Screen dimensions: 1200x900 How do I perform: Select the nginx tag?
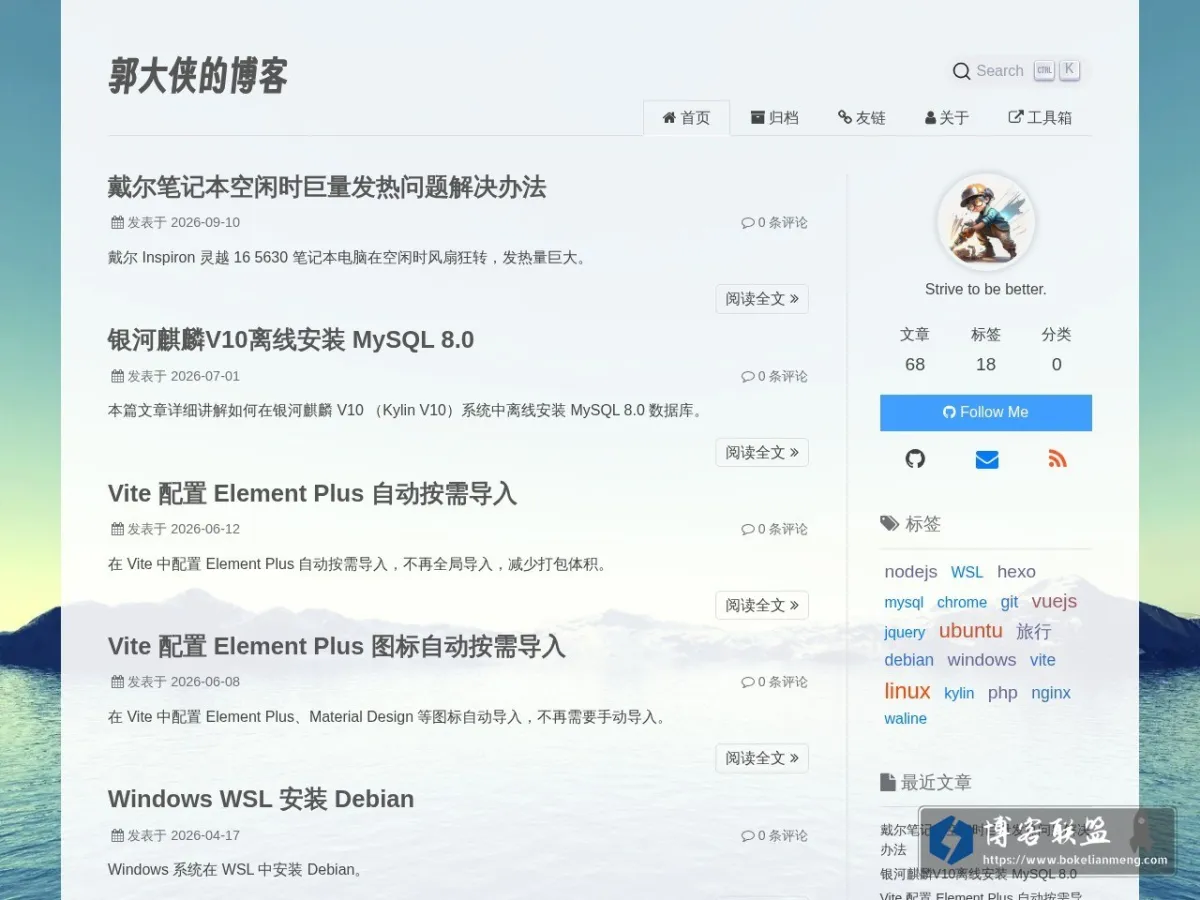coord(1051,693)
